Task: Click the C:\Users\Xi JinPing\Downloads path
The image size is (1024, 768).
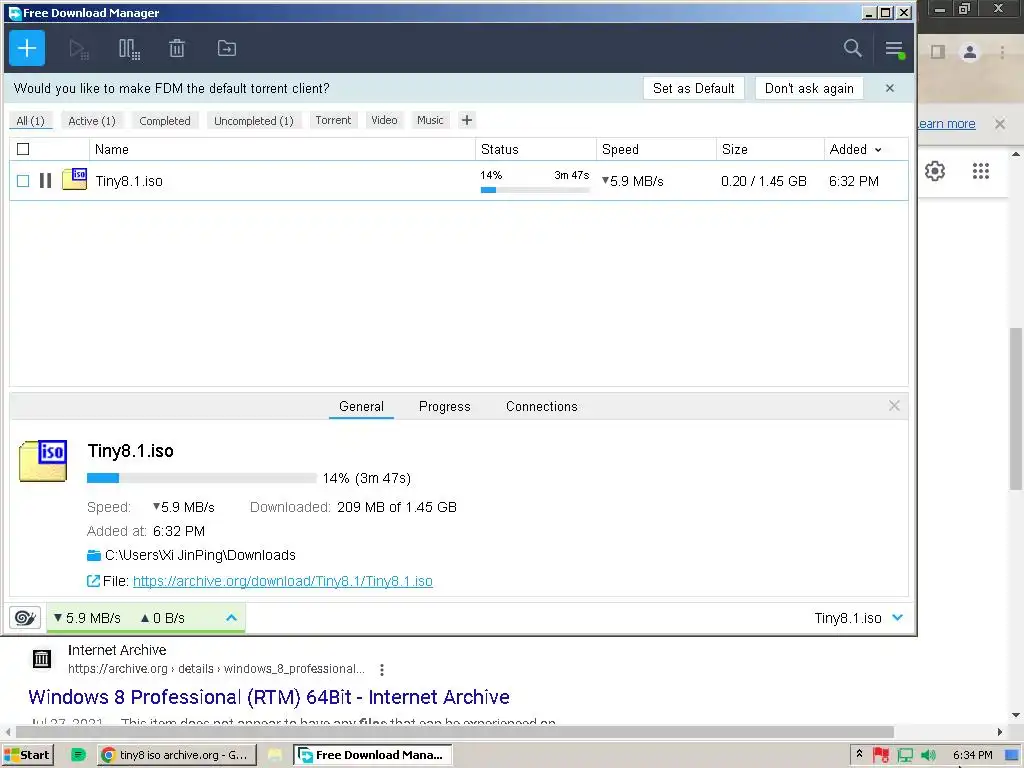Action: [200, 555]
